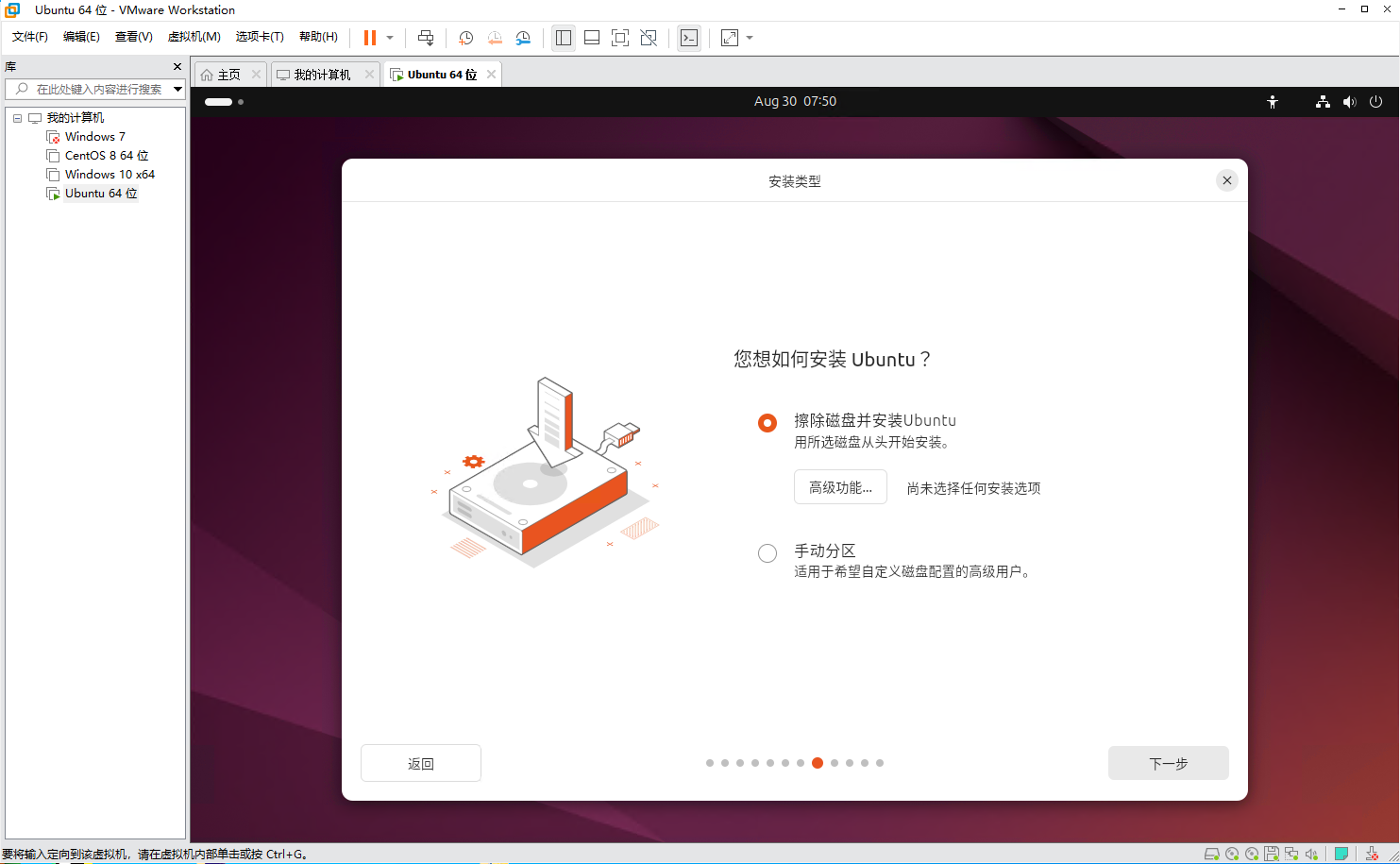
Task: Select the manual partitioning radio option
Action: click(767, 553)
